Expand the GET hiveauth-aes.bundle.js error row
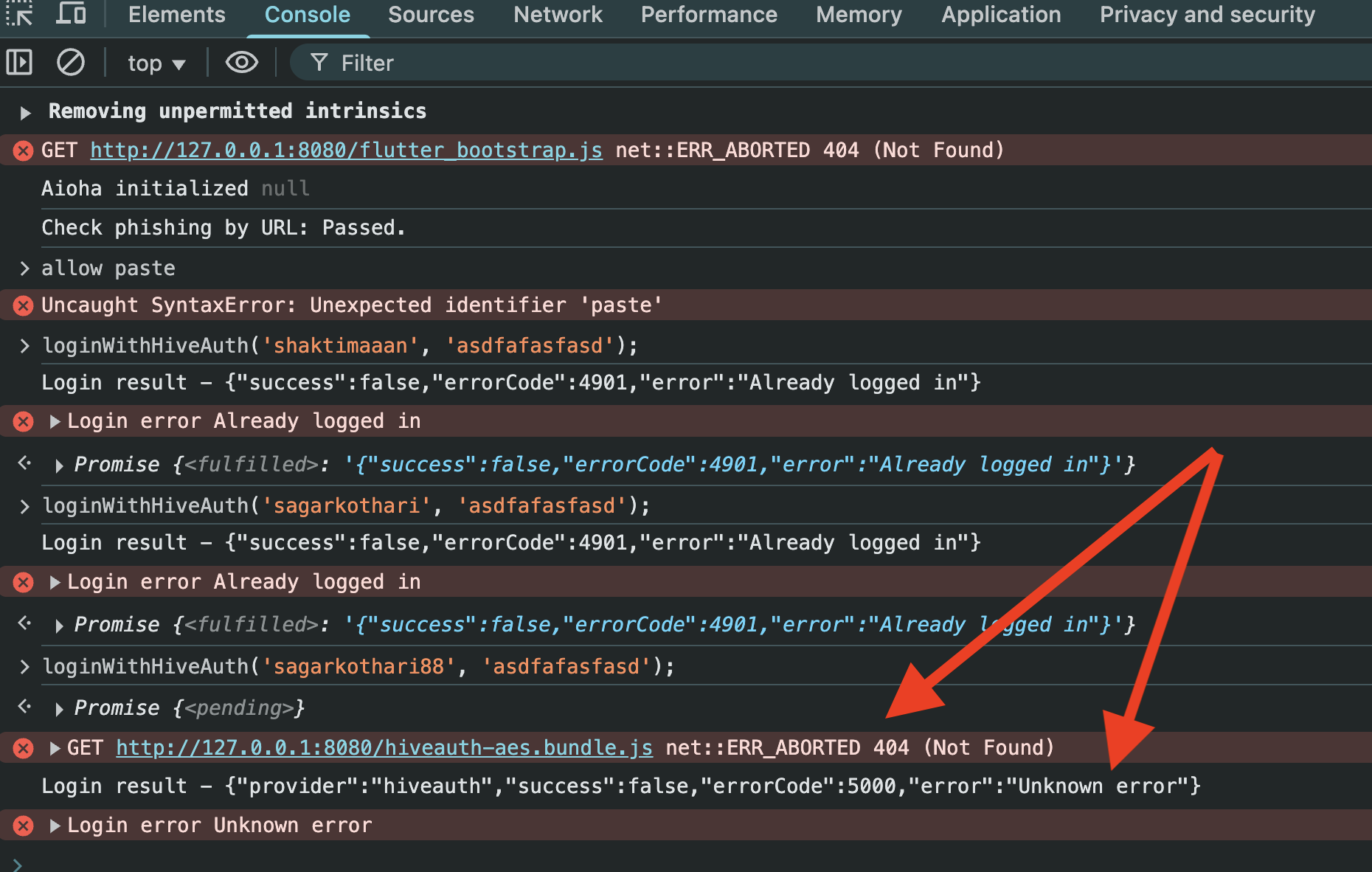Image resolution: width=1372 pixels, height=872 pixels. point(55,748)
